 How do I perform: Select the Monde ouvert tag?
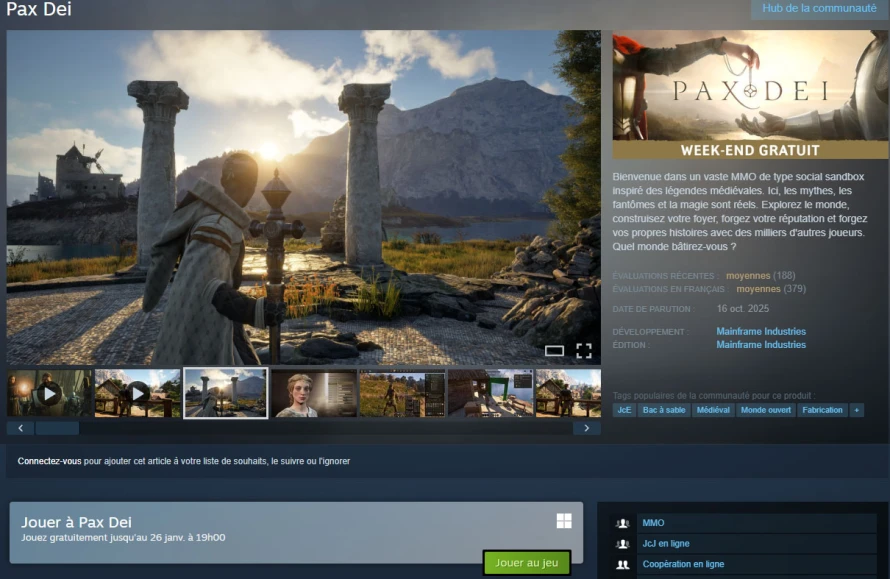click(765, 410)
